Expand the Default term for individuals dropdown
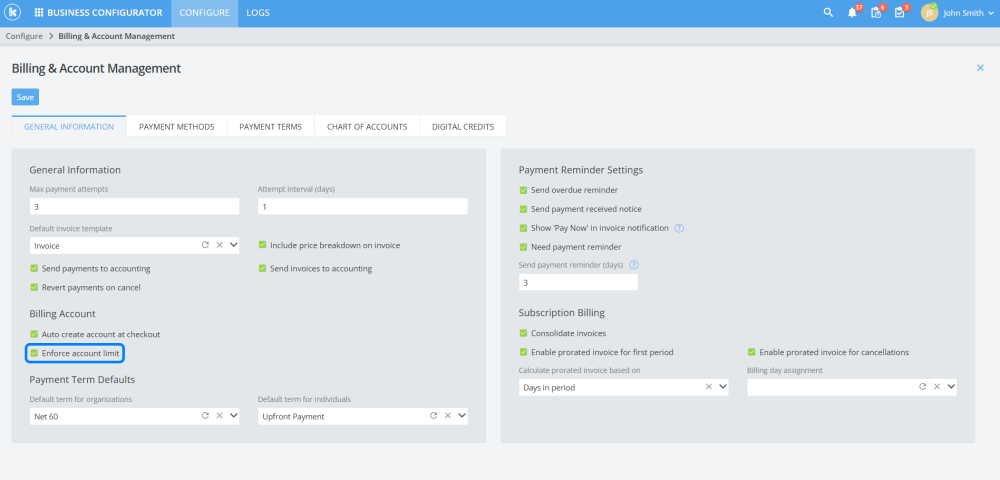The width and height of the screenshot is (1000, 480). [x=461, y=415]
